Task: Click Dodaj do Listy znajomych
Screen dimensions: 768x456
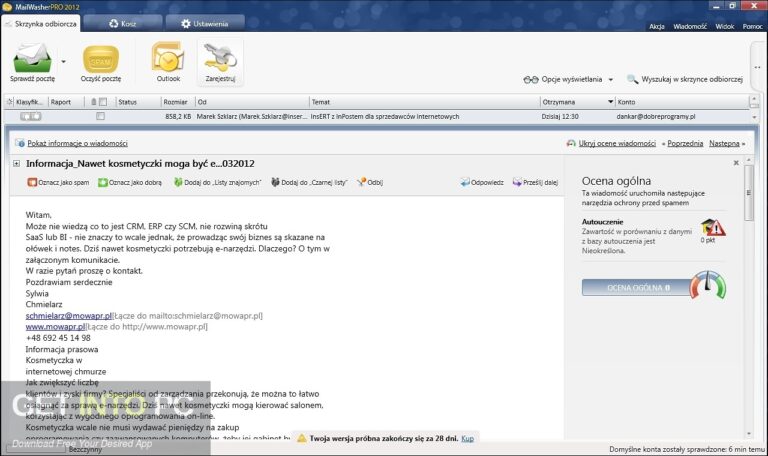Action: (x=217, y=182)
